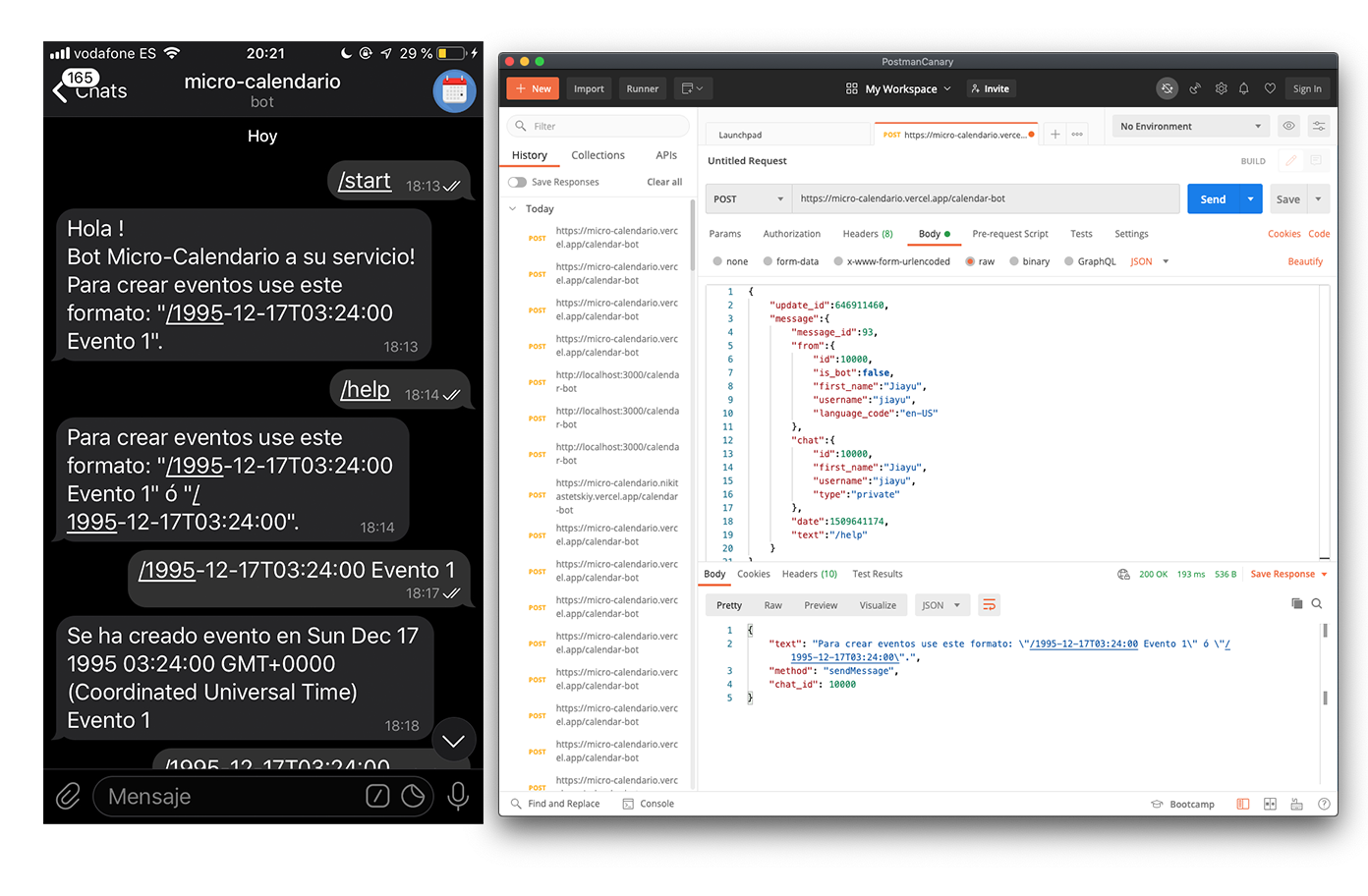Open the Runner in Postman
This screenshot has width=1368, height=896.
(x=643, y=88)
